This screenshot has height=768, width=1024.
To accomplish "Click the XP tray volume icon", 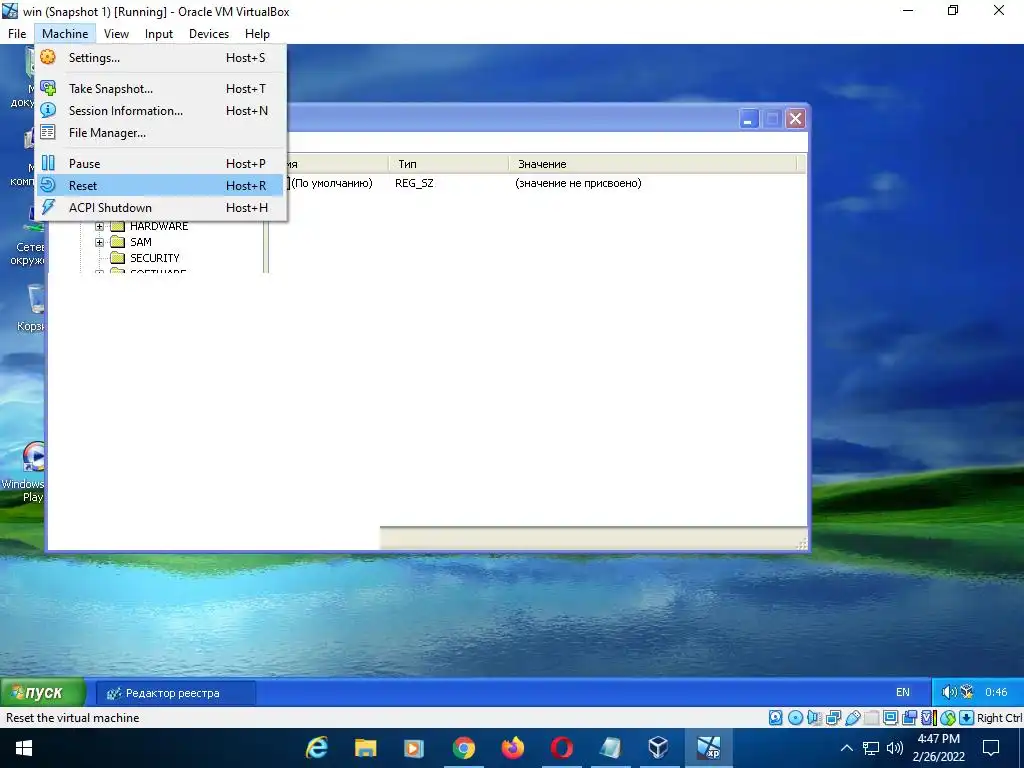I will [x=949, y=692].
